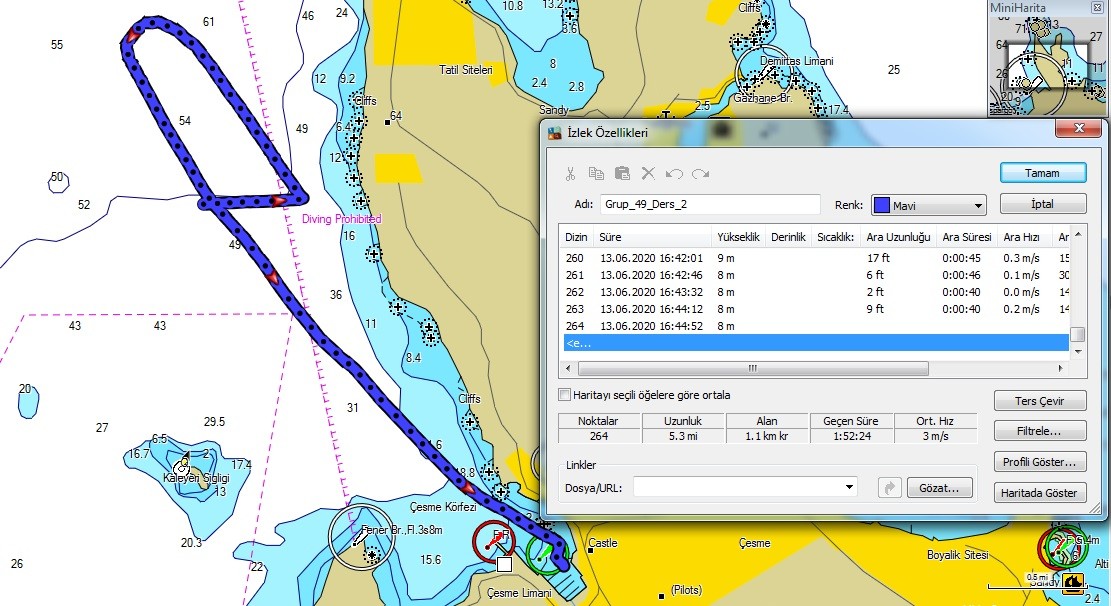Click the Uzunluk value '5.3 mi'
This screenshot has width=1111, height=606.
(x=683, y=436)
